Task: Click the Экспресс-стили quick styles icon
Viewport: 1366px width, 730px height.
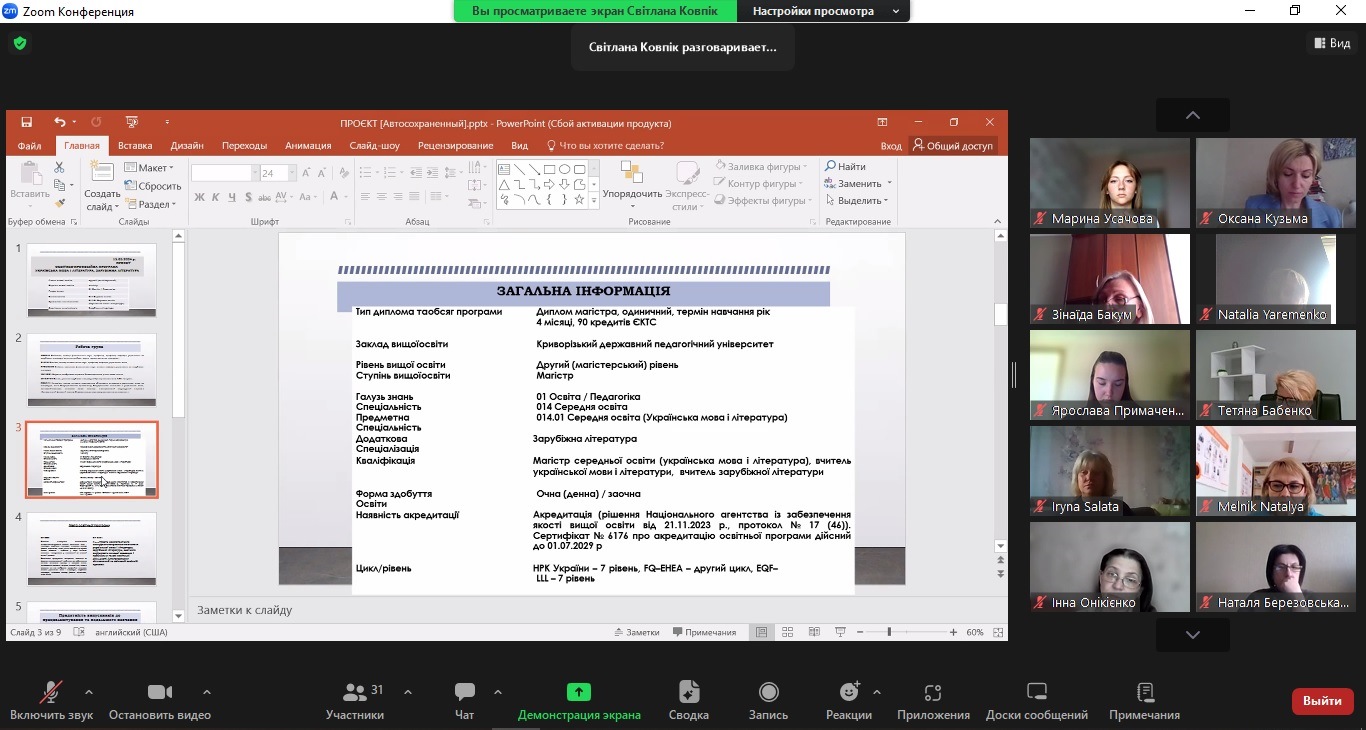Action: (x=687, y=174)
